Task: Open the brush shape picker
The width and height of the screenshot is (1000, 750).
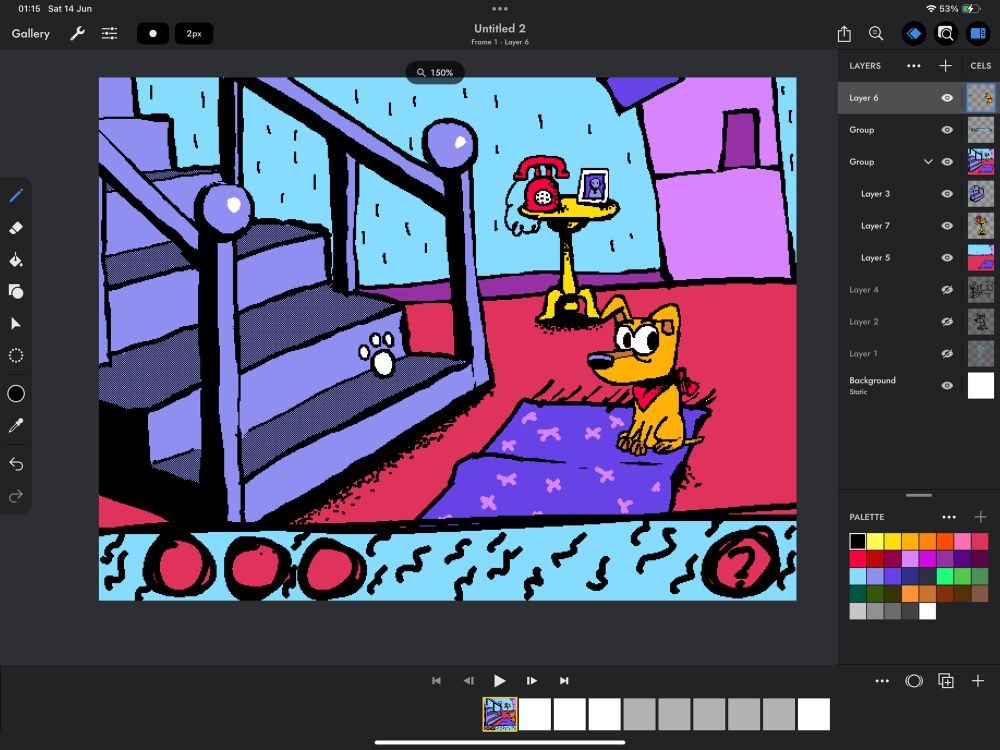Action: (x=153, y=34)
